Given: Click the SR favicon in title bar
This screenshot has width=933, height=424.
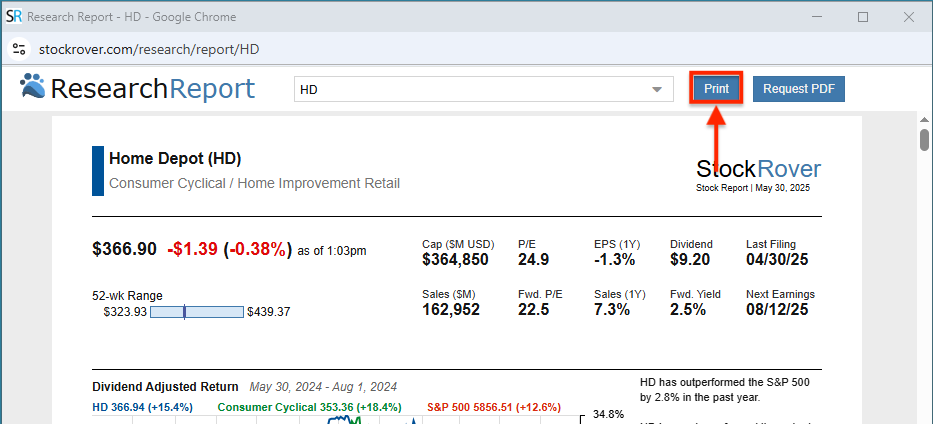Looking at the screenshot, I should (x=14, y=17).
